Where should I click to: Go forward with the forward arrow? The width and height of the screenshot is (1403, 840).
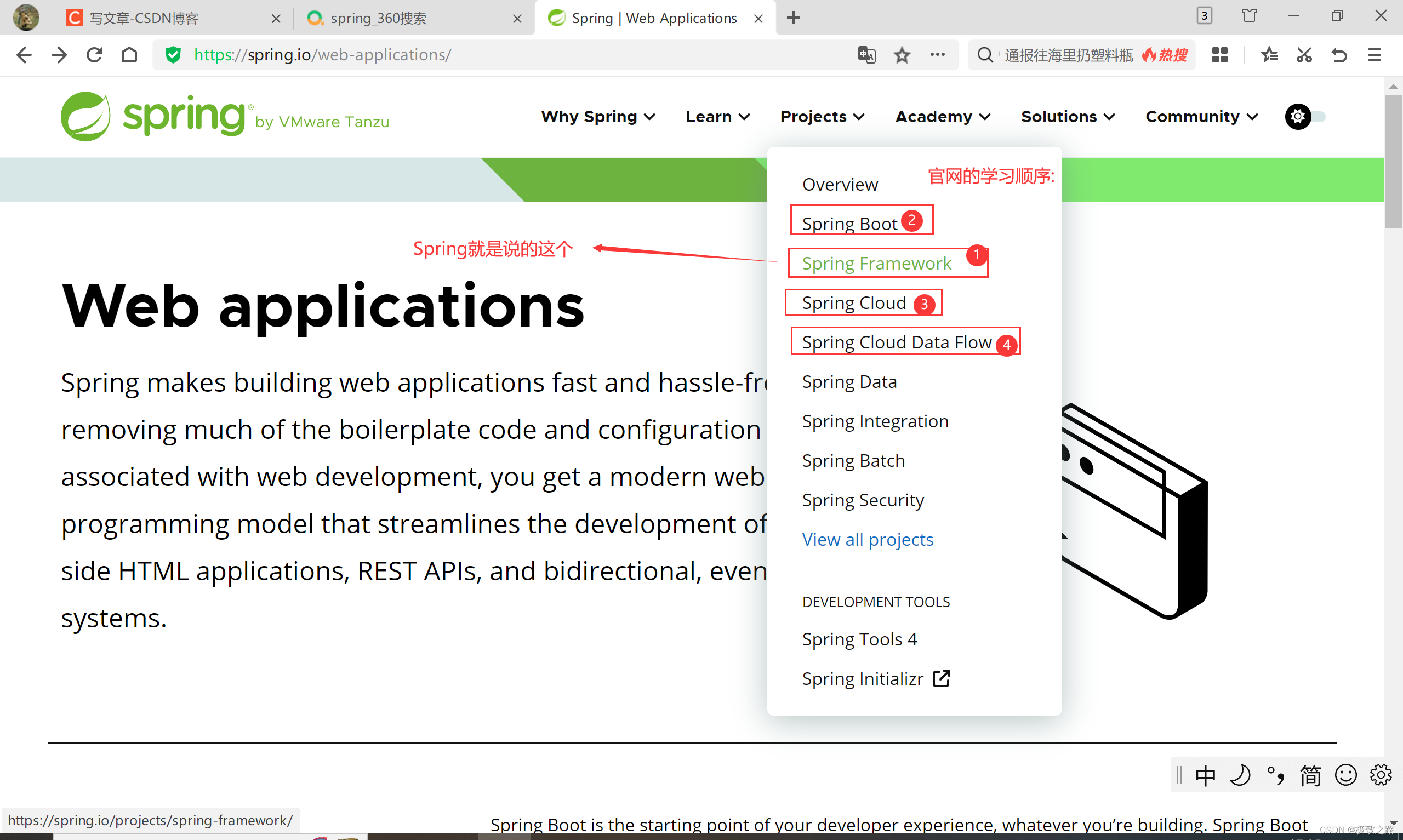[x=59, y=55]
